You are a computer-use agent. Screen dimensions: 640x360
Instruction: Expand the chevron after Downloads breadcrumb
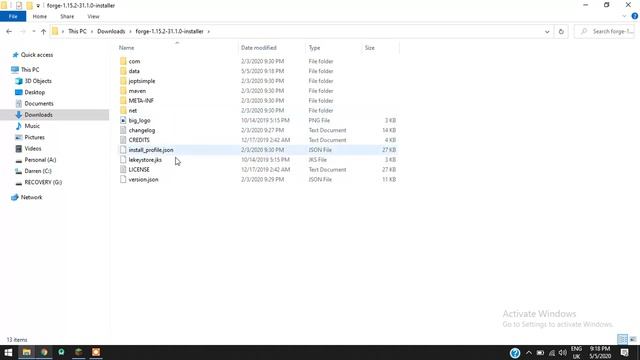pos(130,31)
